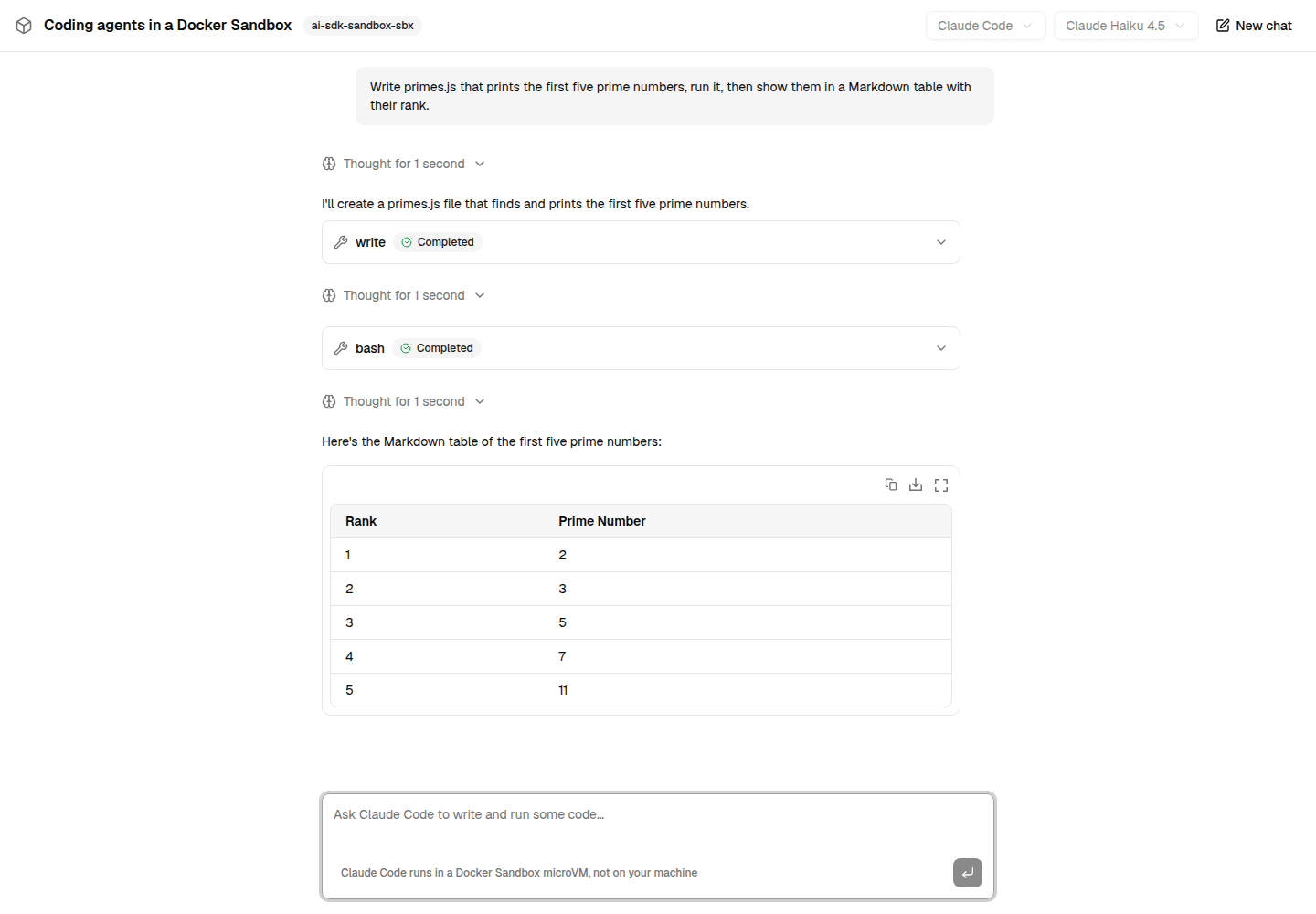This screenshot has height=914, width=1316.
Task: Click the wrench icon in the write tool row
Action: tap(341, 242)
